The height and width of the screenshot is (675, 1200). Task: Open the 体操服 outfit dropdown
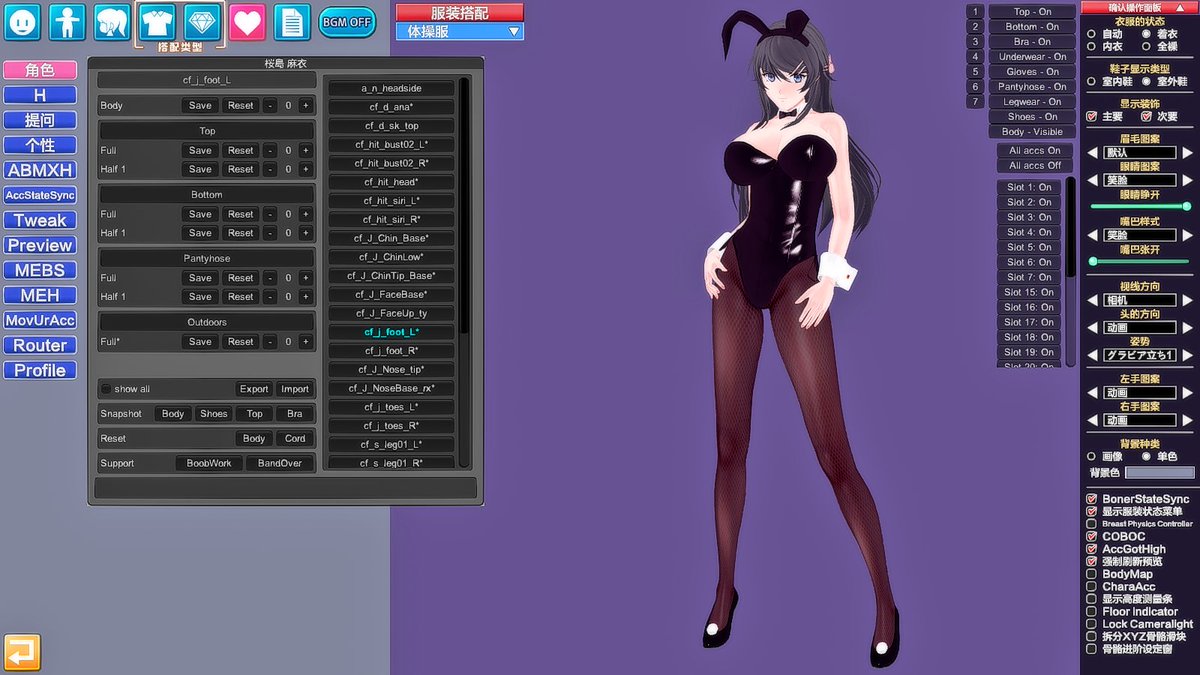pos(460,31)
